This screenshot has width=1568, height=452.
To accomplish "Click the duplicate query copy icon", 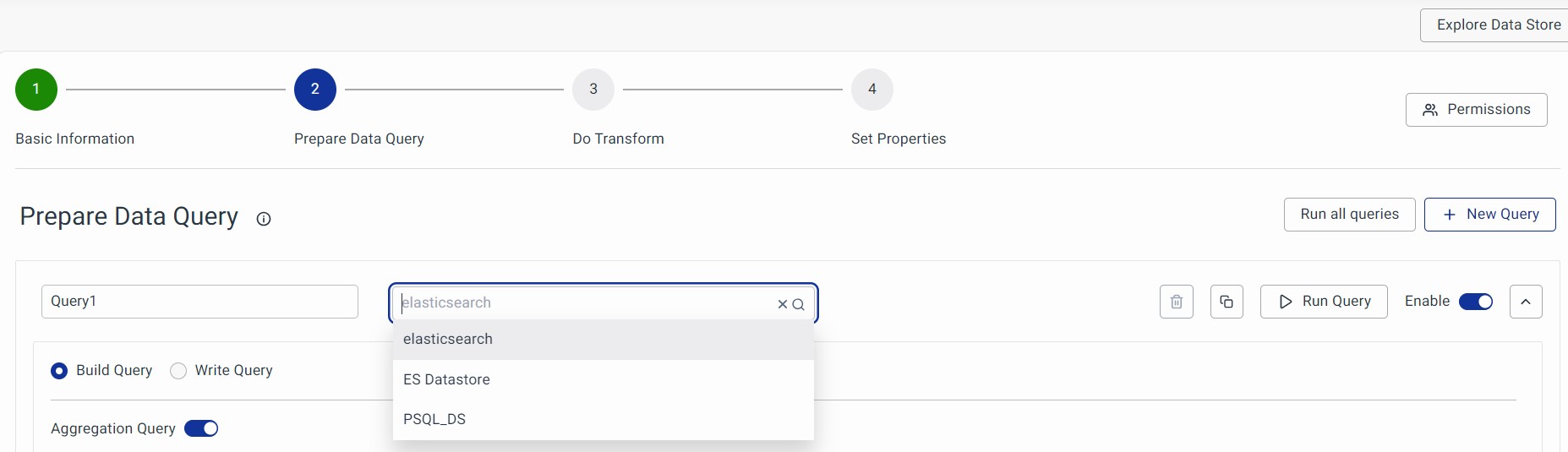I will tap(1227, 302).
